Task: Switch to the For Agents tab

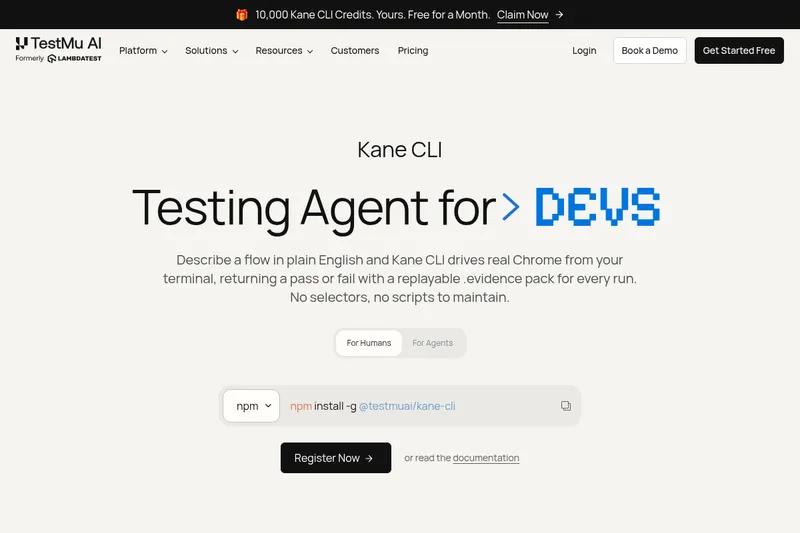Action: pos(433,343)
